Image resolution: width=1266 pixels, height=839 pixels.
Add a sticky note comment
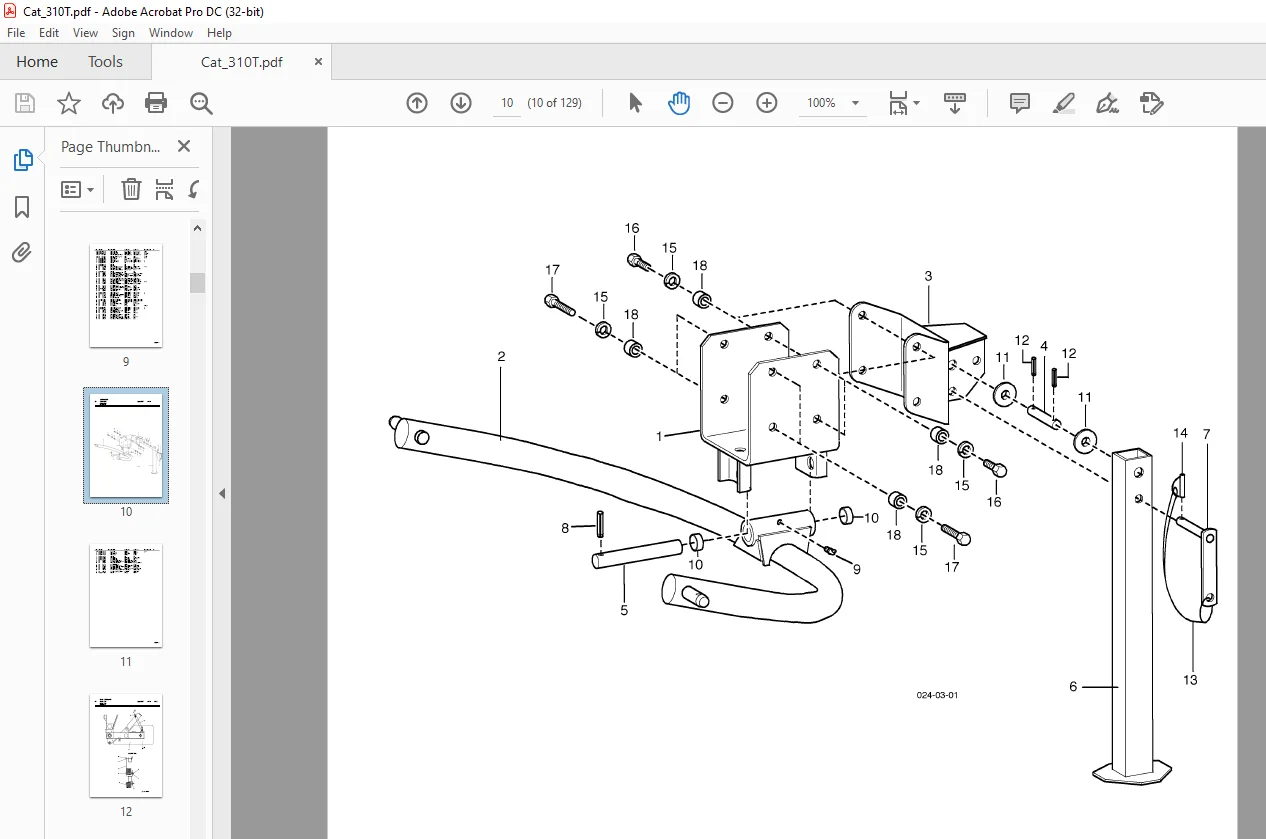point(1020,103)
